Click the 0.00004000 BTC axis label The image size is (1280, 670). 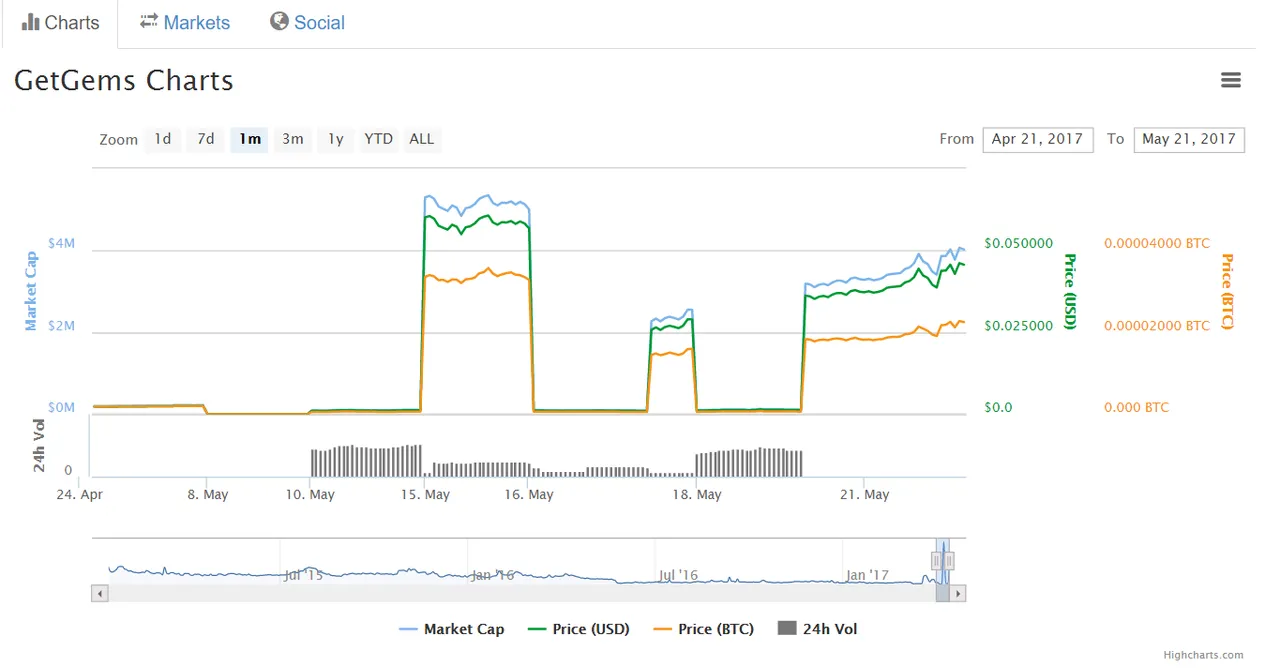click(1157, 243)
